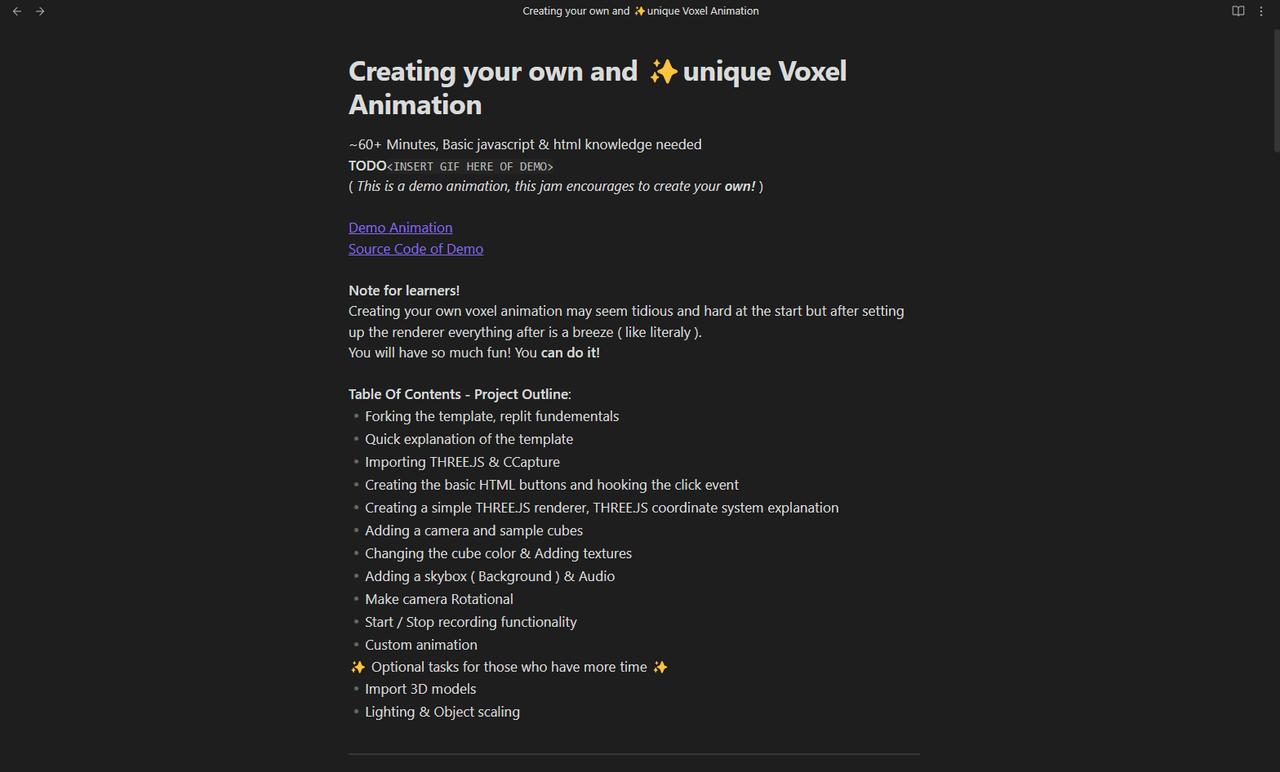Click the "Make camera Rotational" bullet item

439,599
